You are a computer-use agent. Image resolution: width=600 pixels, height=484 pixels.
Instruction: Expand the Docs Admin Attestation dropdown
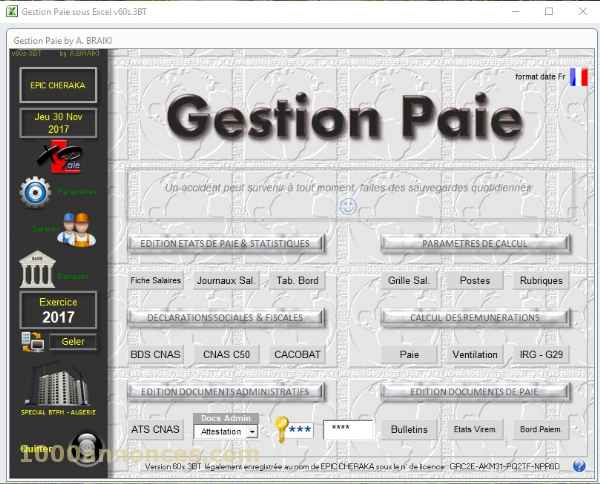coord(252,432)
